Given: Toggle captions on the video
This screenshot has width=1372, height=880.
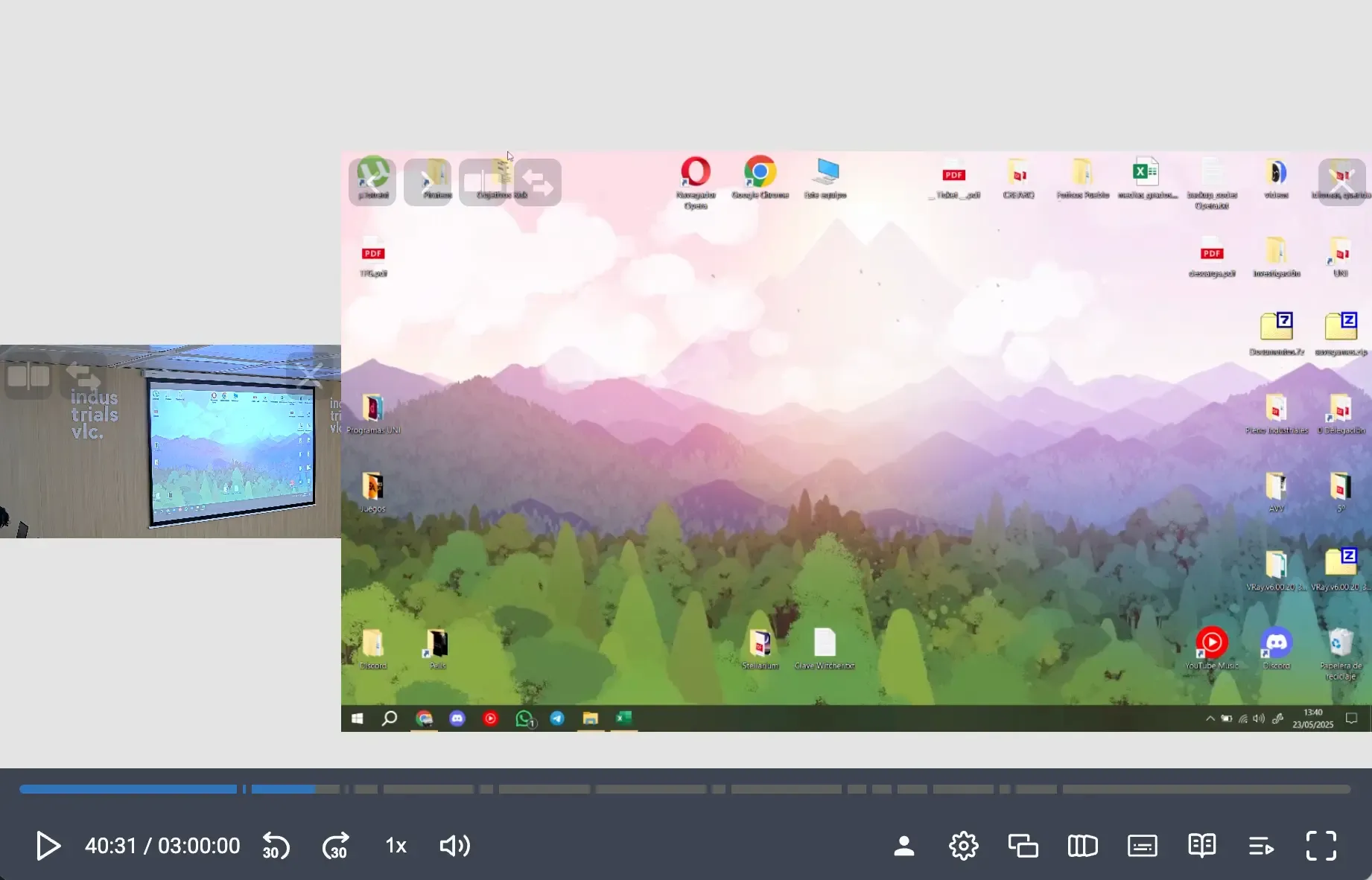Looking at the screenshot, I should pos(1142,846).
